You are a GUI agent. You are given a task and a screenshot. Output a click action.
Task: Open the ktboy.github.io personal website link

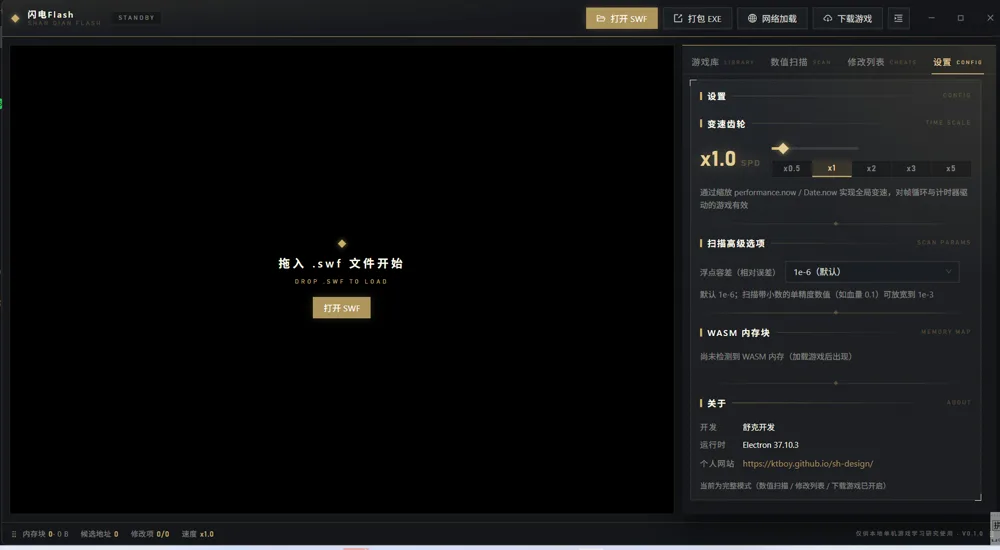[x=807, y=464]
